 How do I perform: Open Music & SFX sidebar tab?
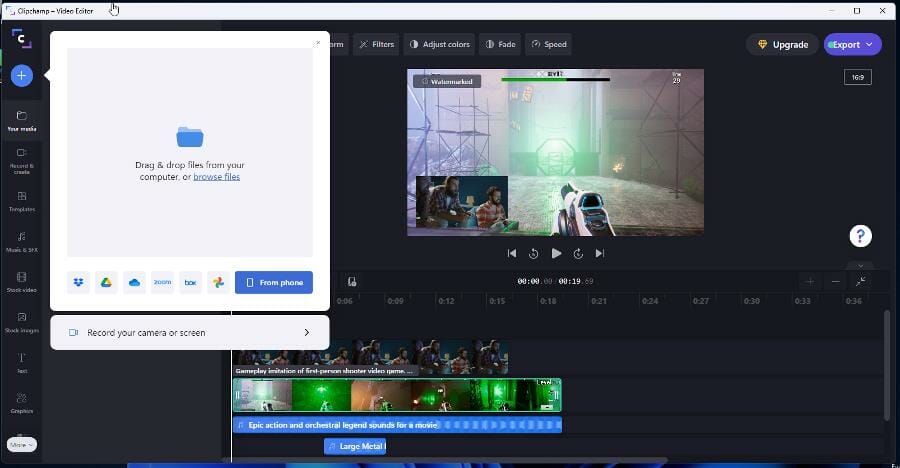(x=22, y=242)
